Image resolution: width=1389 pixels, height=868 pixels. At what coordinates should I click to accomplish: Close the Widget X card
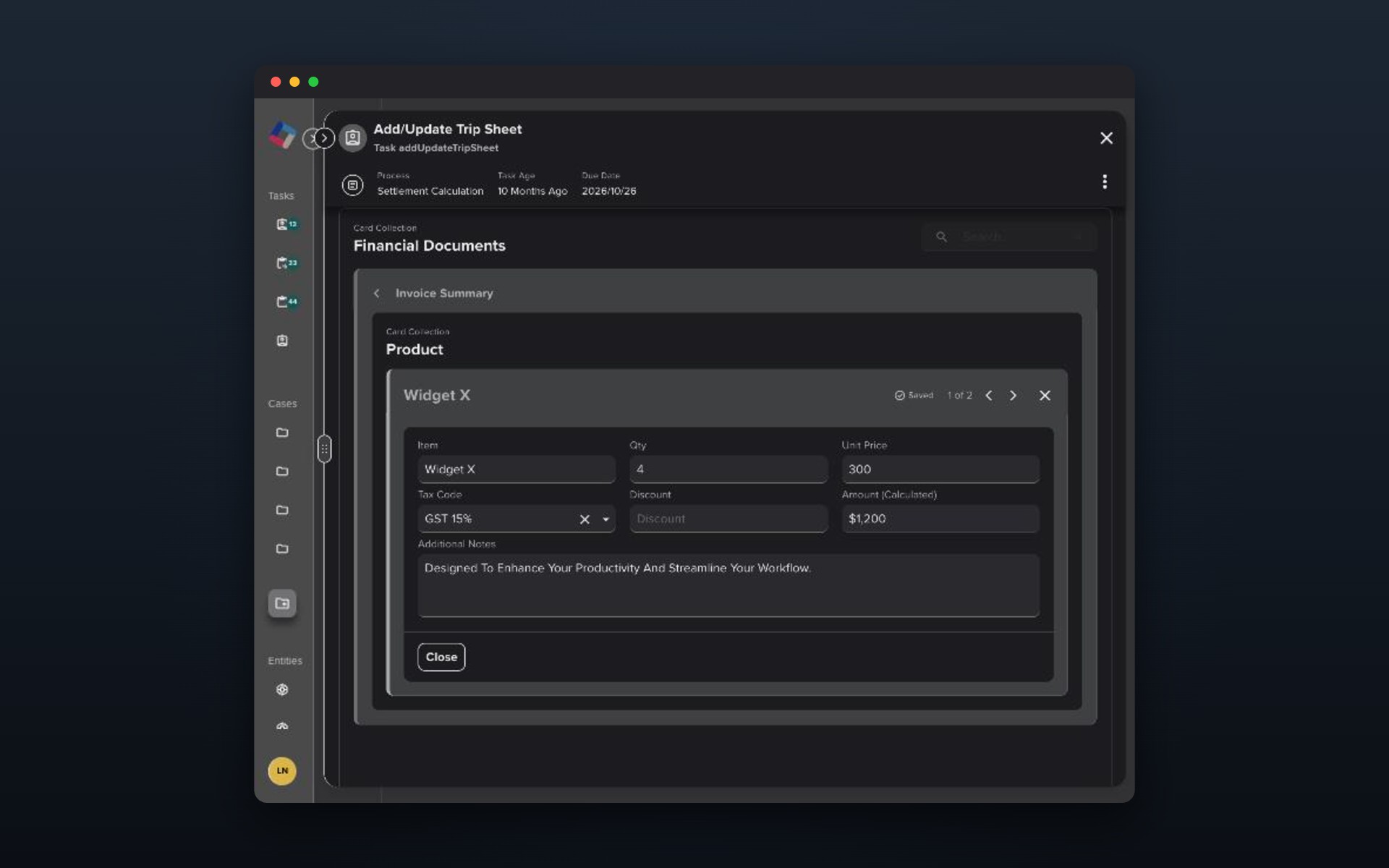[x=1045, y=396]
